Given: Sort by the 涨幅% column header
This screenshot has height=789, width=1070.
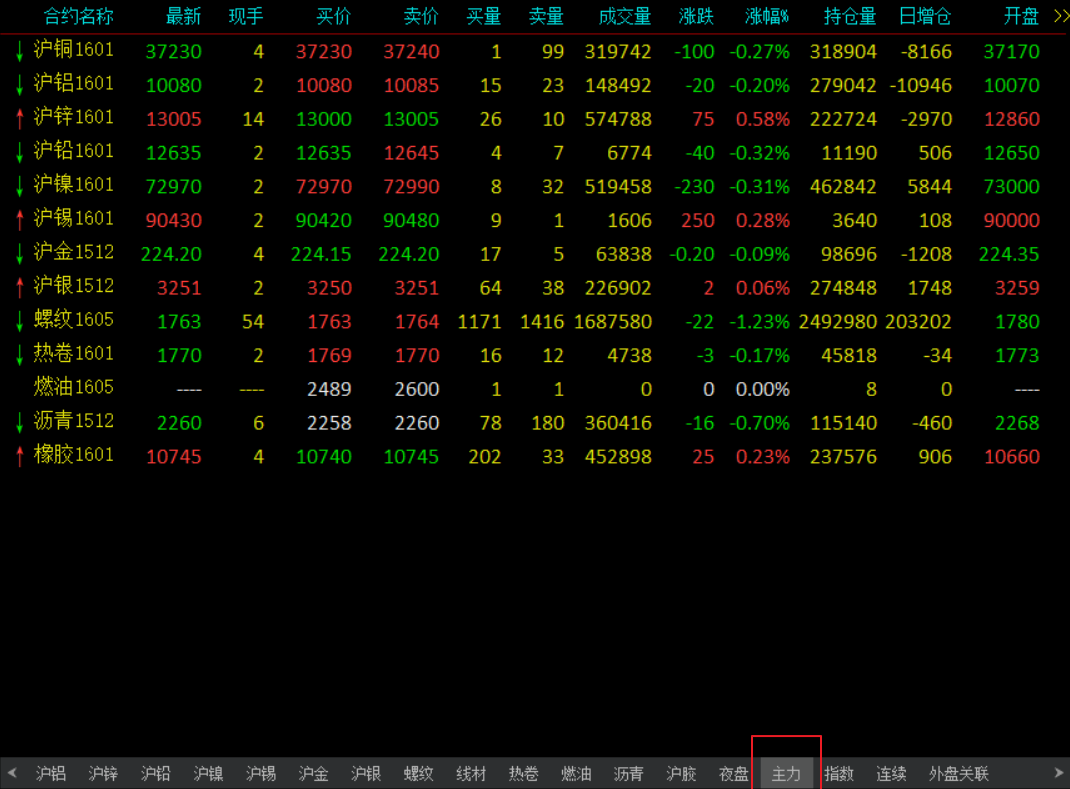Looking at the screenshot, I should (767, 17).
